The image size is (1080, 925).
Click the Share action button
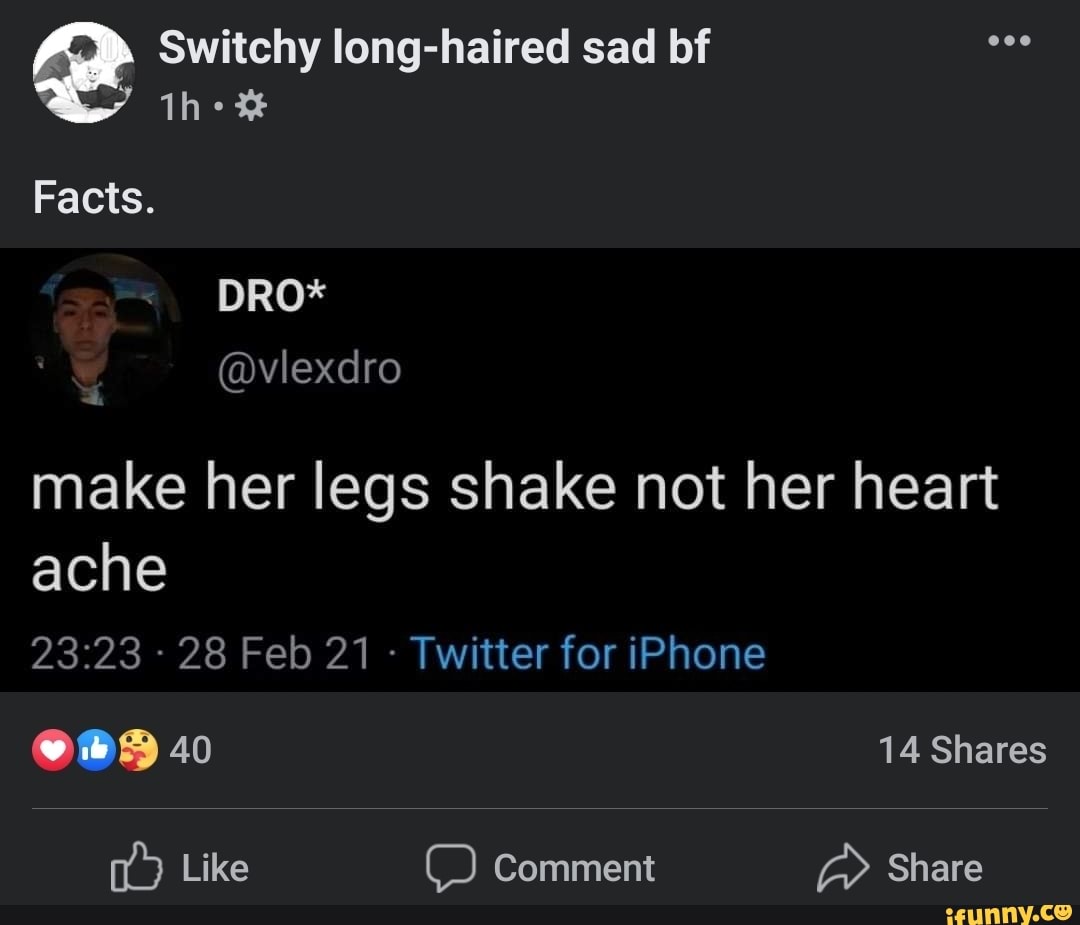point(933,867)
